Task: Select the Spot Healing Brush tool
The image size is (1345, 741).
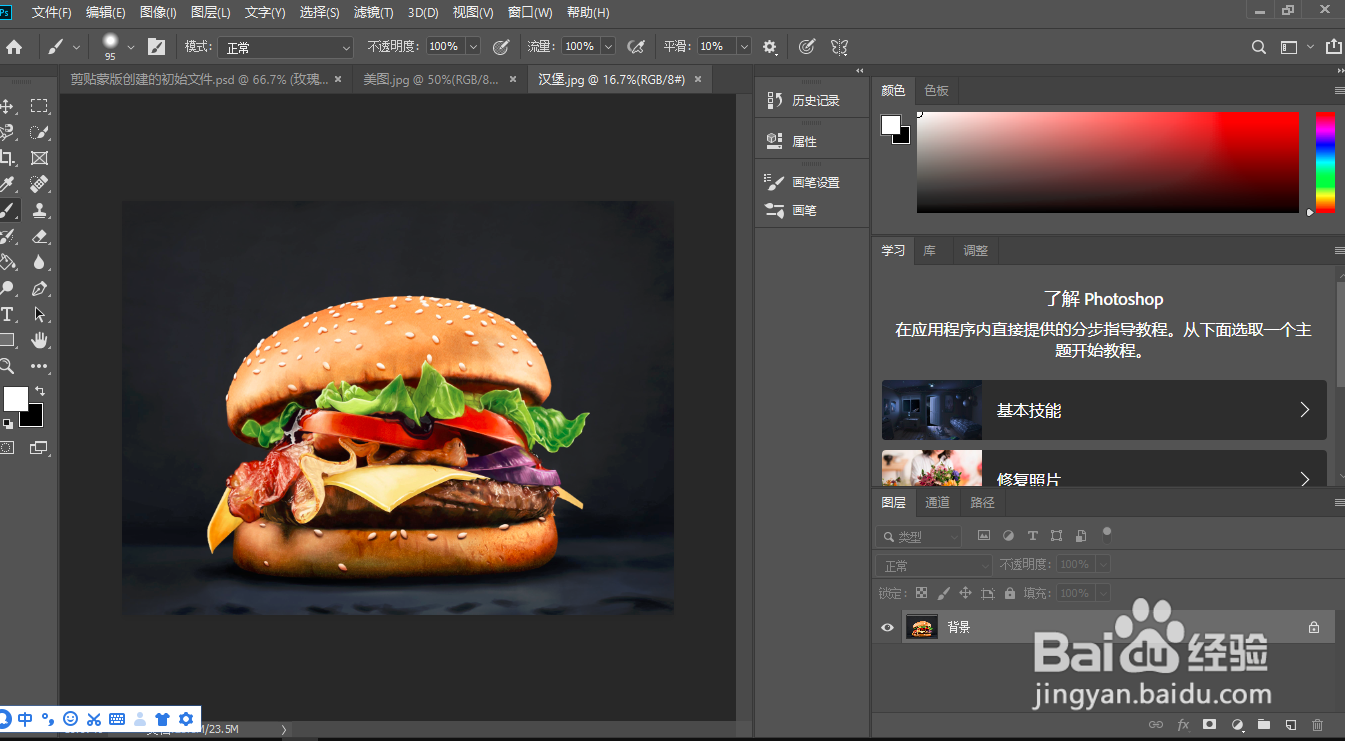Action: coord(39,184)
